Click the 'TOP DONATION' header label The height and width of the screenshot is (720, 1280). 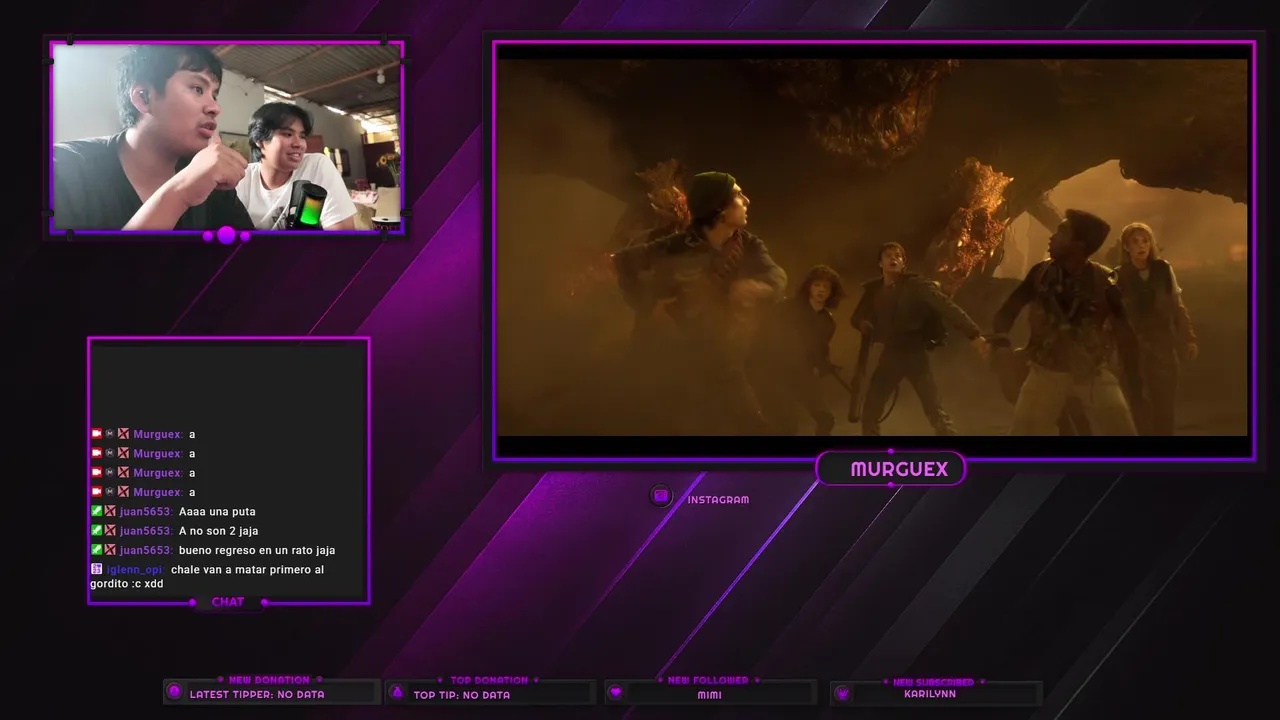[489, 680]
